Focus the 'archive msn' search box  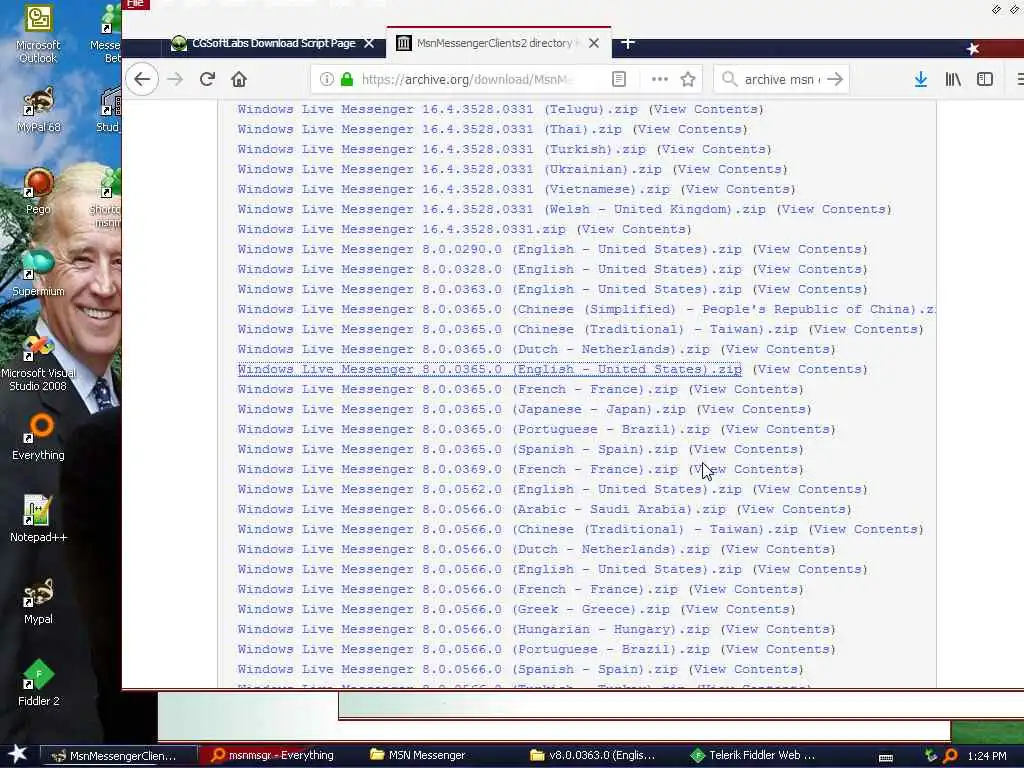point(782,80)
